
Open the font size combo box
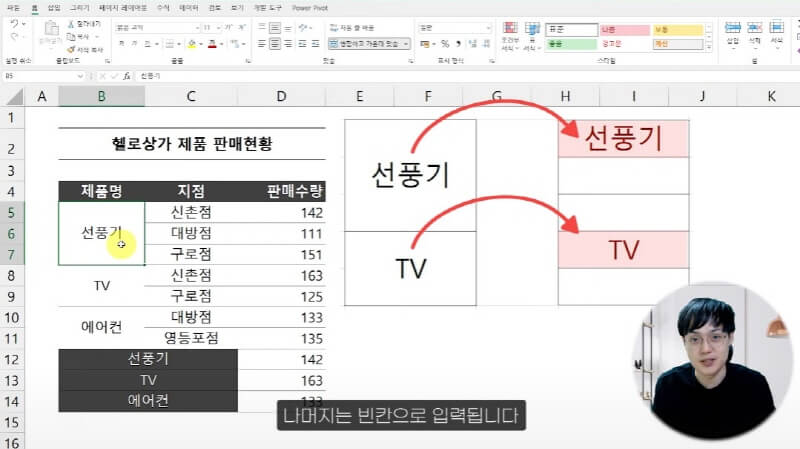[x=212, y=28]
